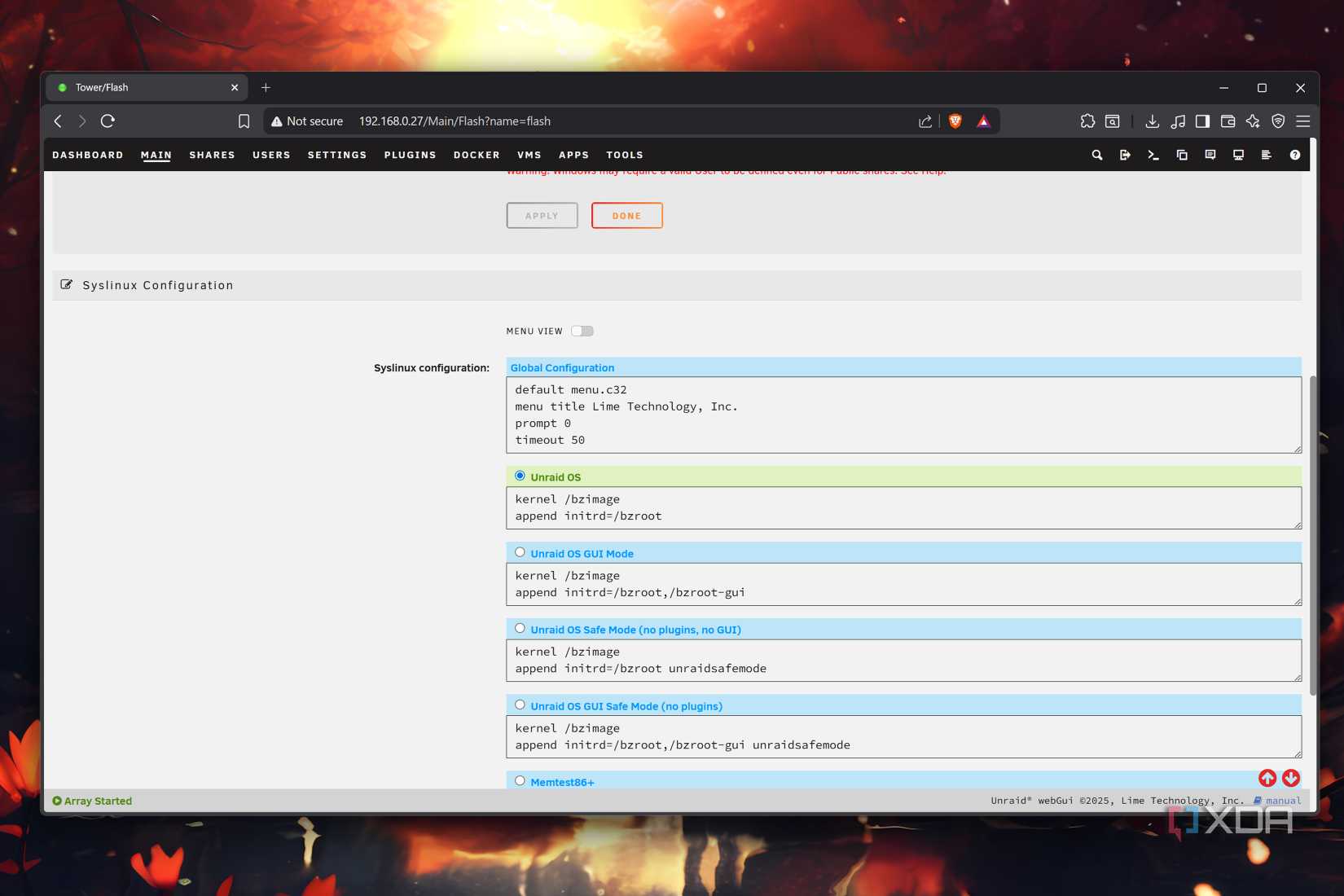Click the Done button

click(626, 216)
